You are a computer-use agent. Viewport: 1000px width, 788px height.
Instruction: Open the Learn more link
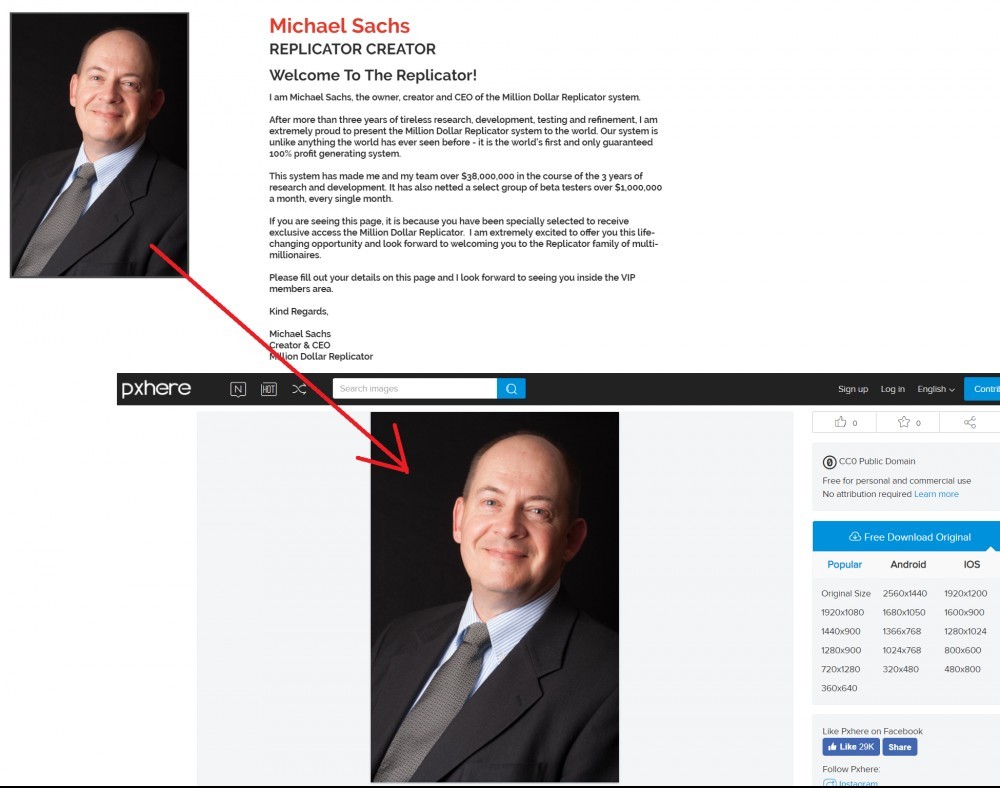coord(936,494)
